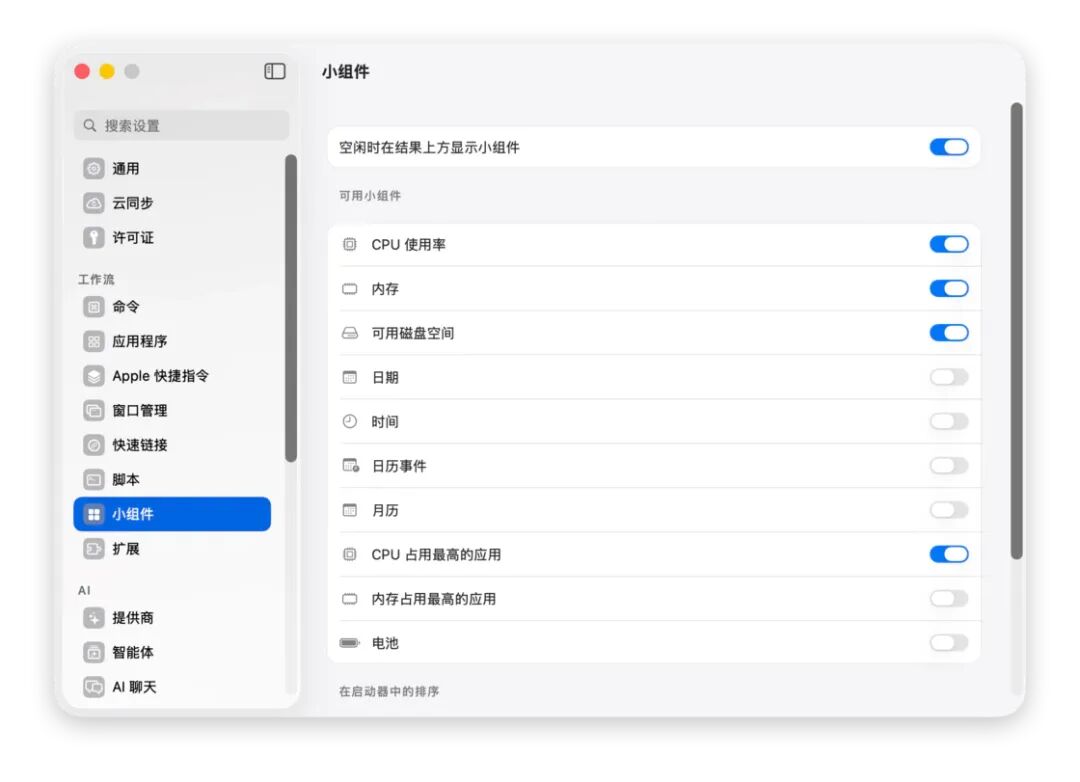1080x782 pixels.
Task: Click the 应用程序 grid icon
Action: tap(94, 341)
